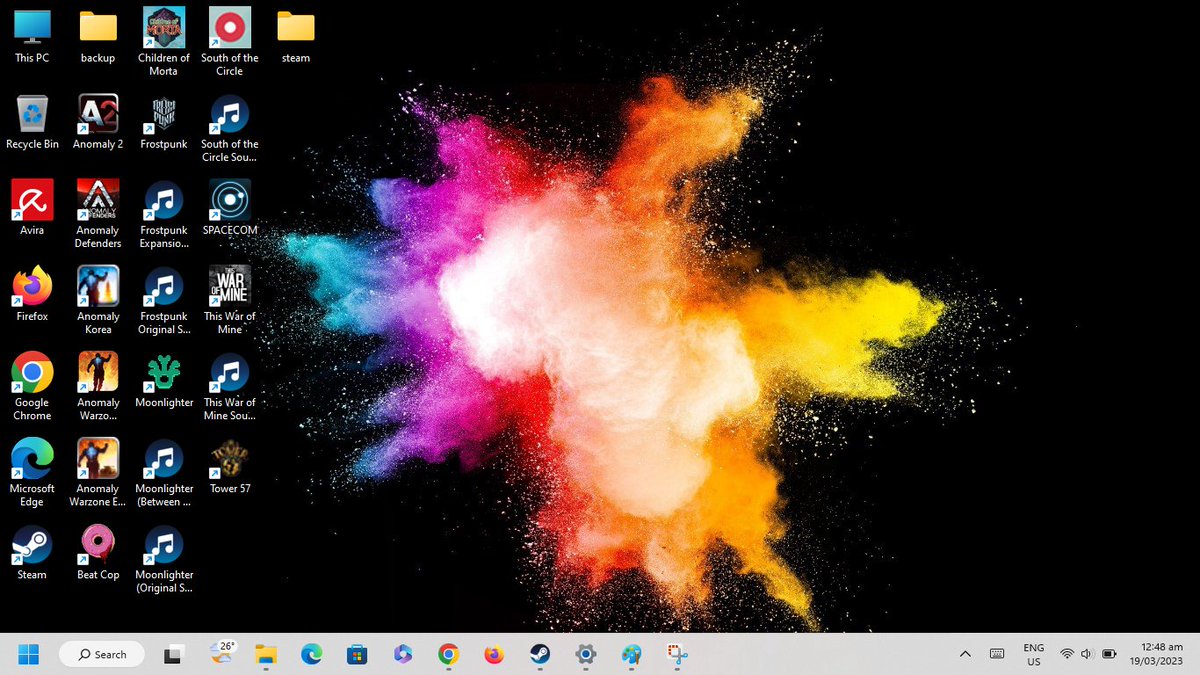The image size is (1200, 675).
Task: Select the South of the Circle game shortcut
Action: (230, 42)
